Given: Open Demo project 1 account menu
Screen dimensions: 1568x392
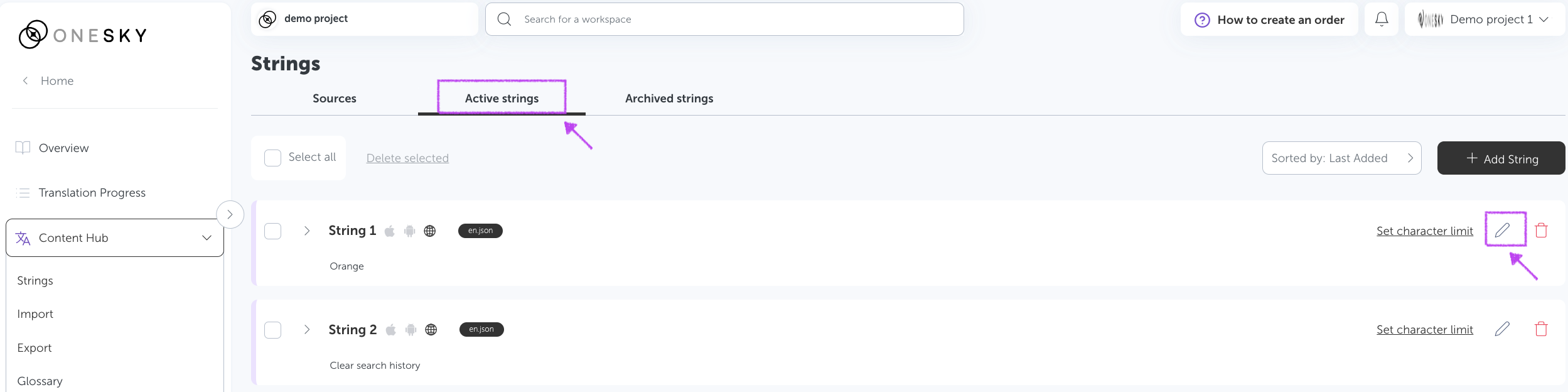Looking at the screenshot, I should pyautogui.click(x=1485, y=19).
